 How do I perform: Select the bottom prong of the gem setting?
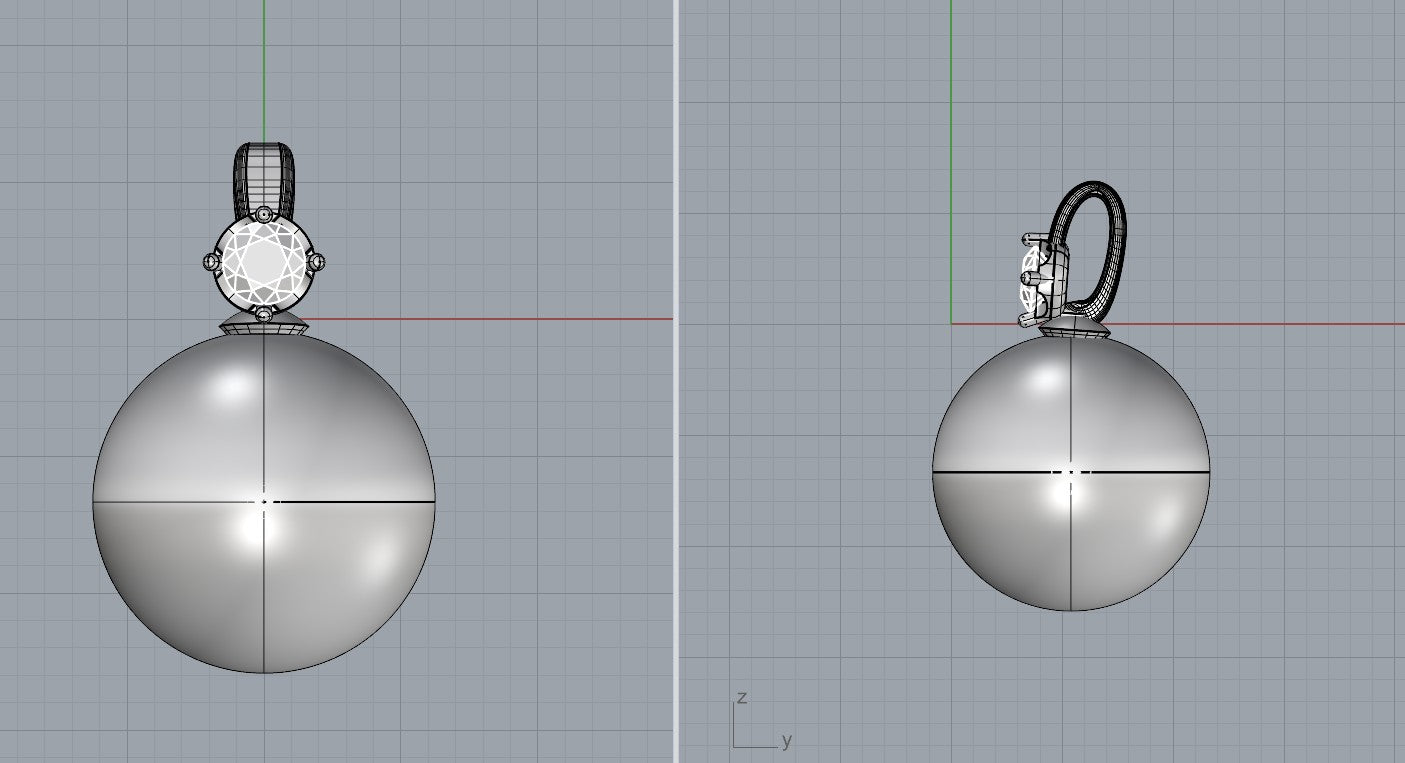pyautogui.click(x=263, y=315)
